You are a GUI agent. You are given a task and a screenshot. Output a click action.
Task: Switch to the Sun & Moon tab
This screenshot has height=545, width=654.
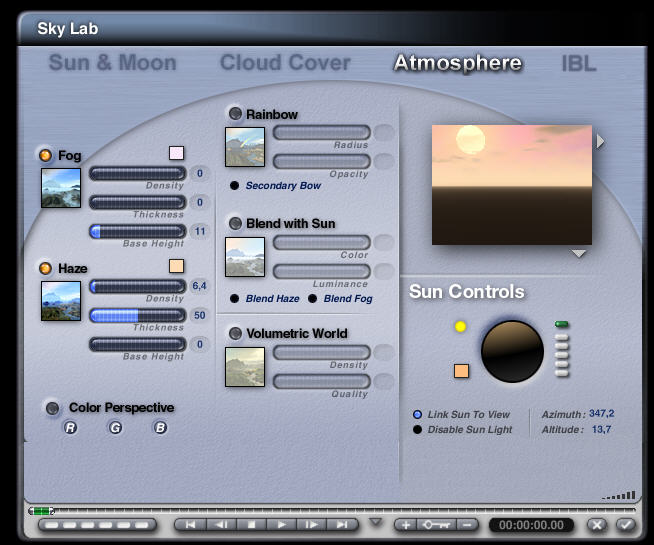click(113, 63)
